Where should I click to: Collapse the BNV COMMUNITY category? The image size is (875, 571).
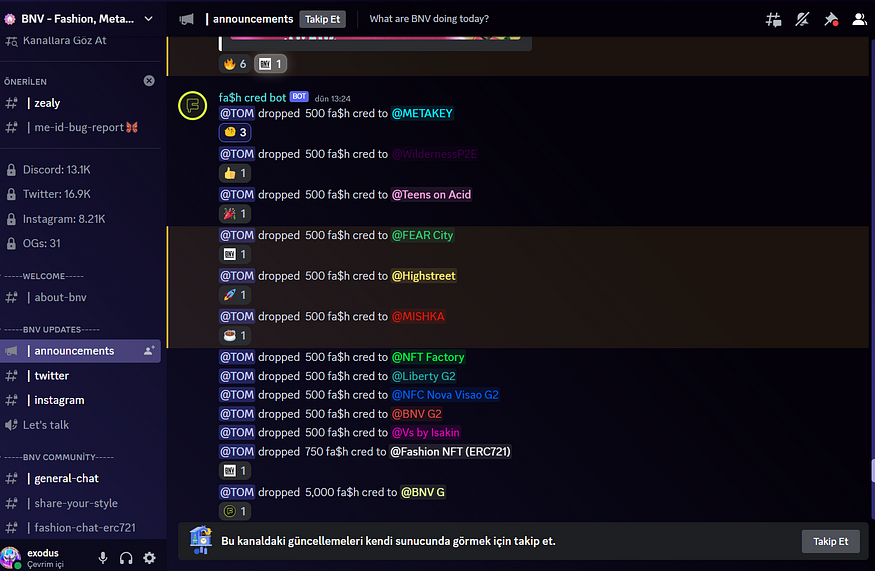tap(58, 457)
